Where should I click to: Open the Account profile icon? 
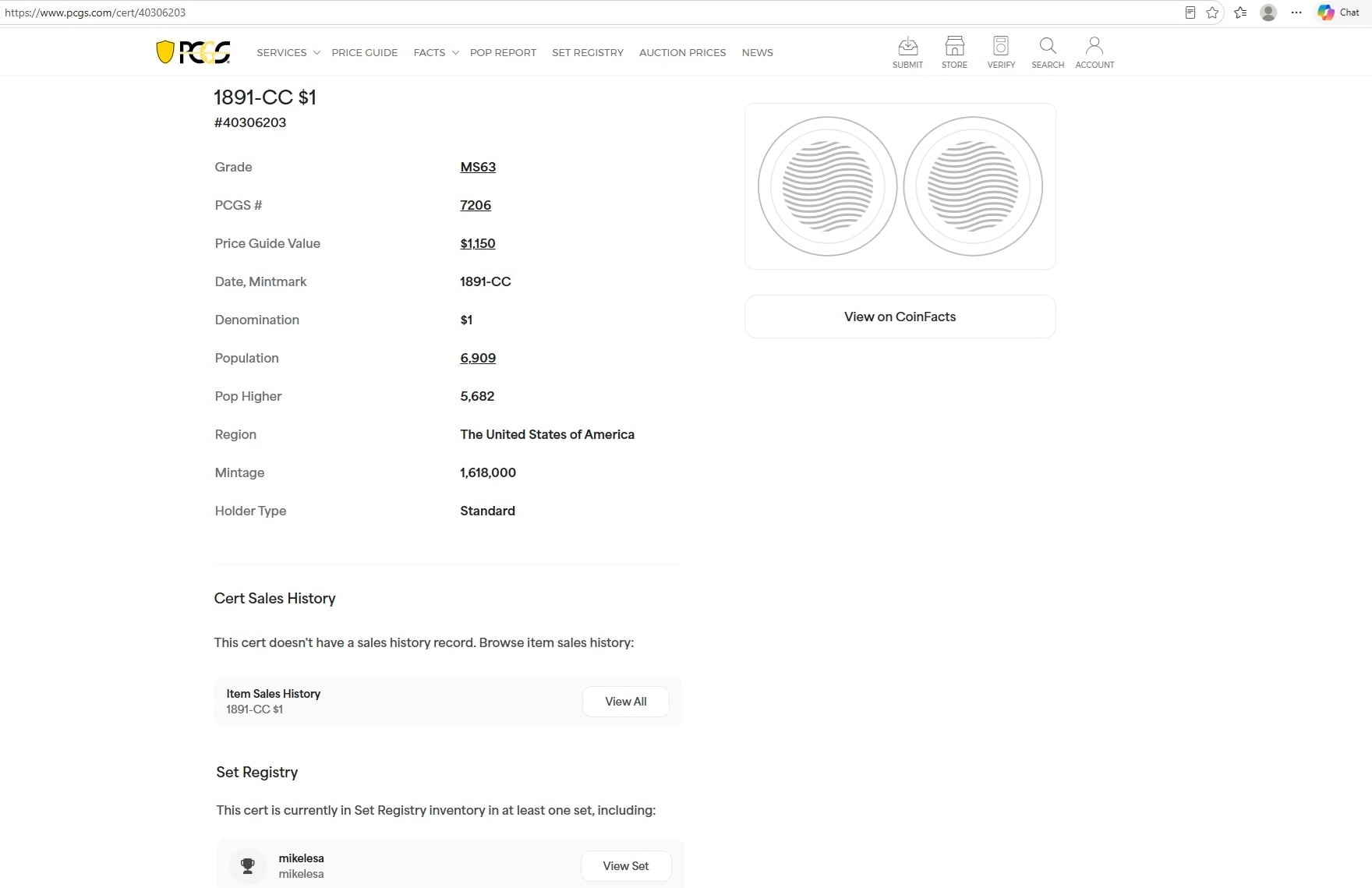[1094, 52]
